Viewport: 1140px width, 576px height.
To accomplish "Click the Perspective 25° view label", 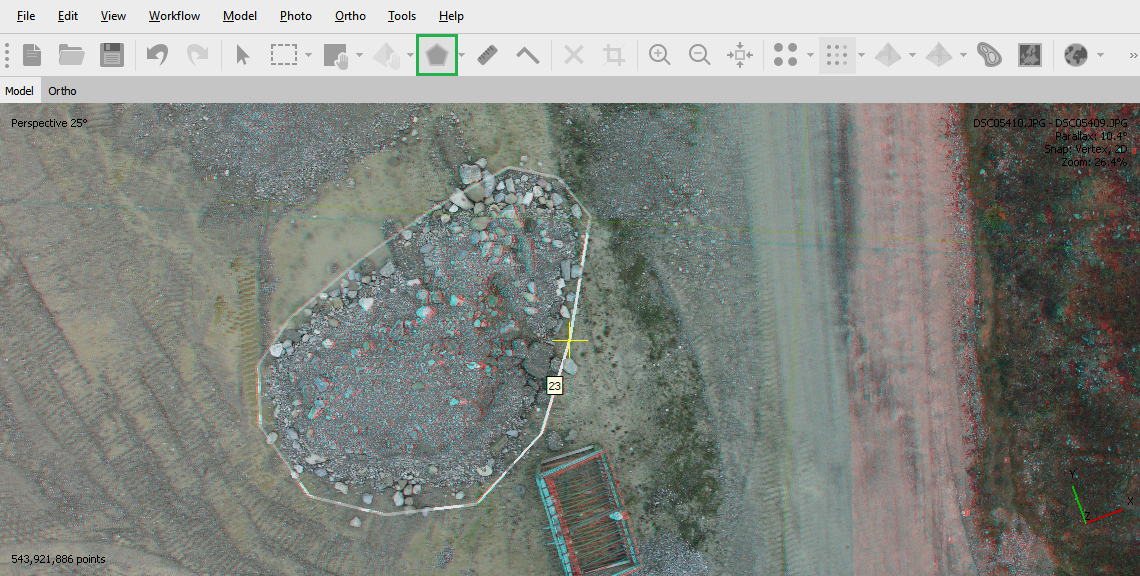I will [49, 123].
